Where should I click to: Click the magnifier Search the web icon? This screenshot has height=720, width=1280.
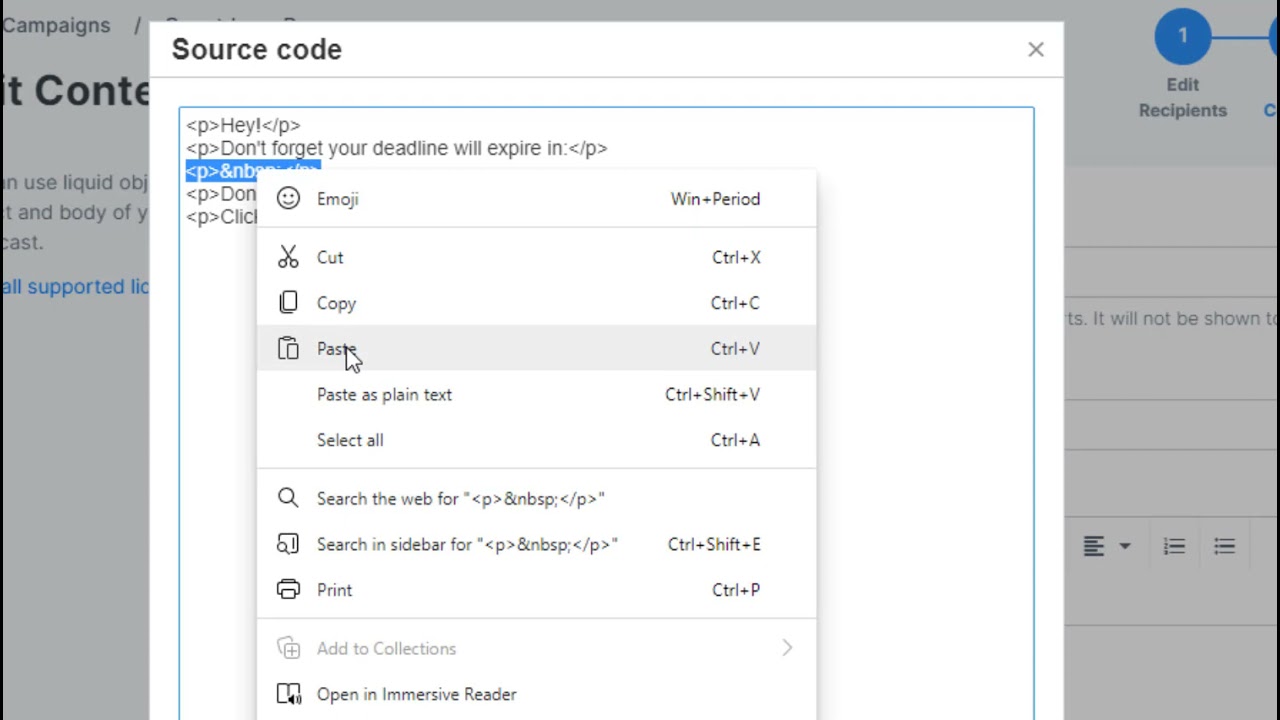pos(288,498)
